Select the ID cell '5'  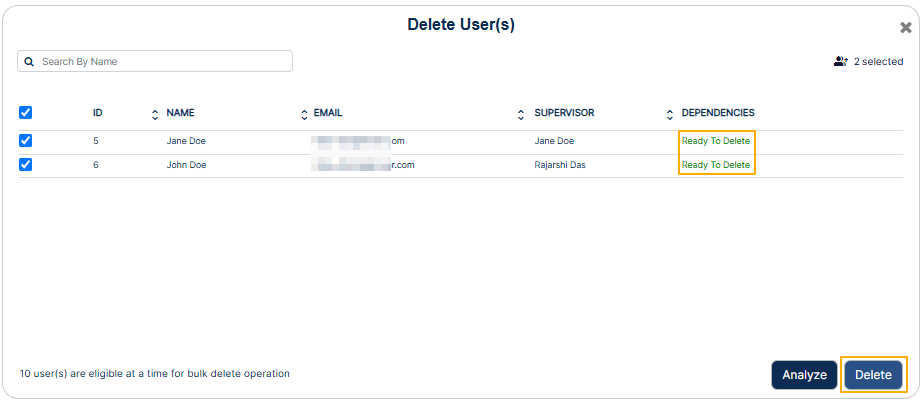[96, 141]
